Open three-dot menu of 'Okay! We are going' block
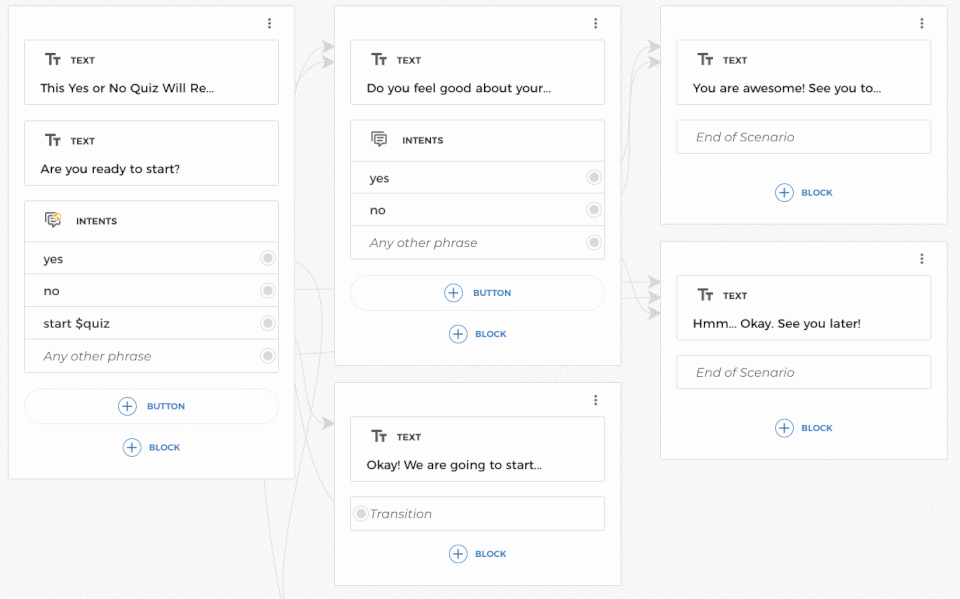The image size is (960, 599). click(x=595, y=400)
